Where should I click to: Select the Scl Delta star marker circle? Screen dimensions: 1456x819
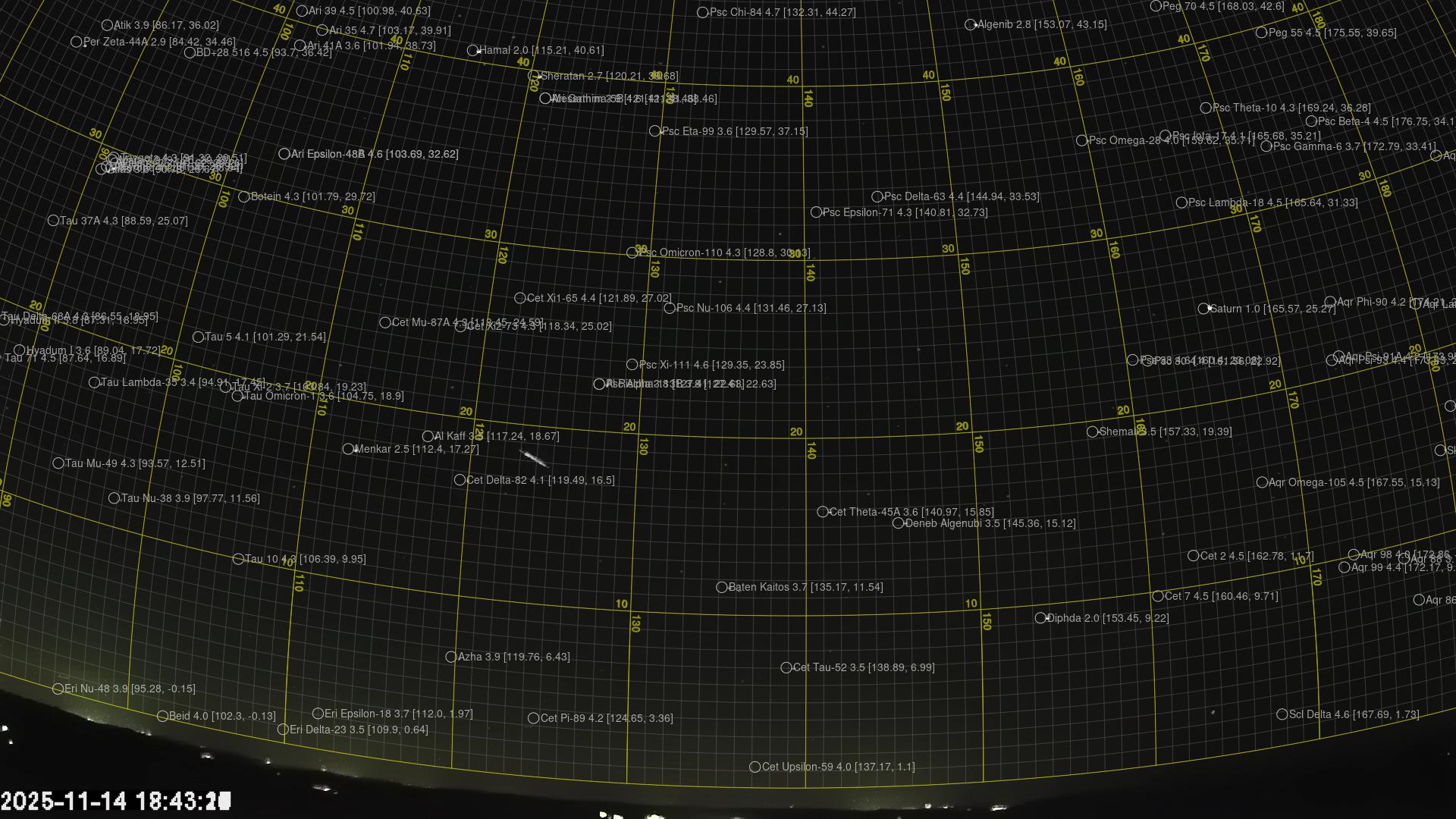(1282, 714)
